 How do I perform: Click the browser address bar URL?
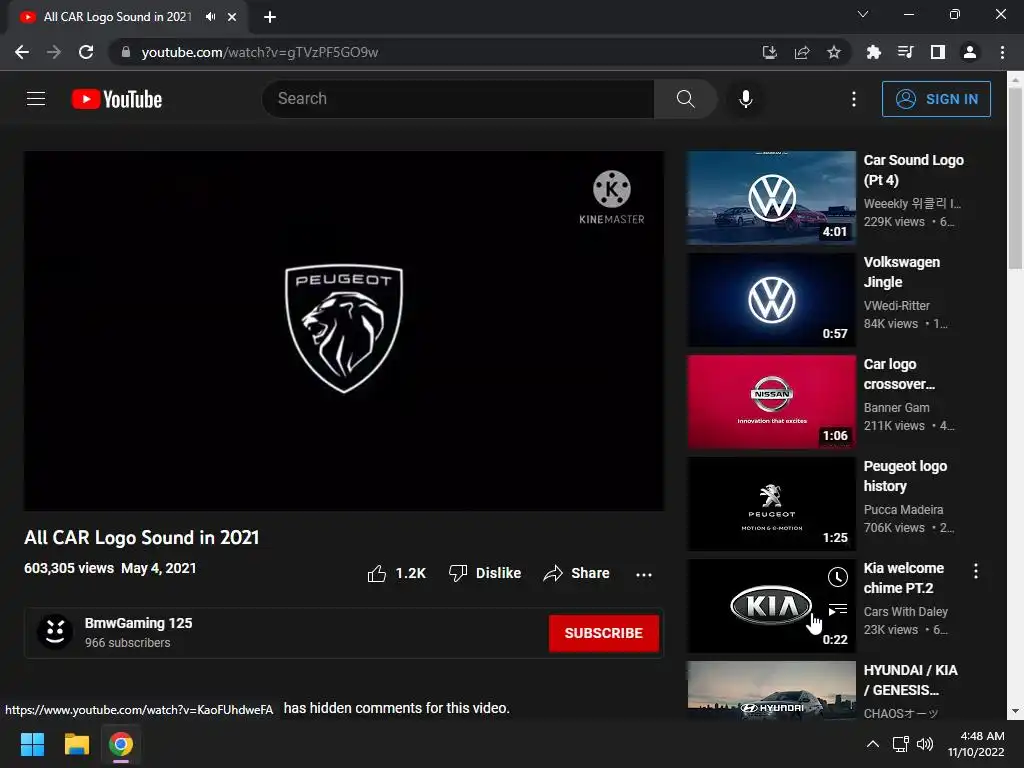point(259,52)
